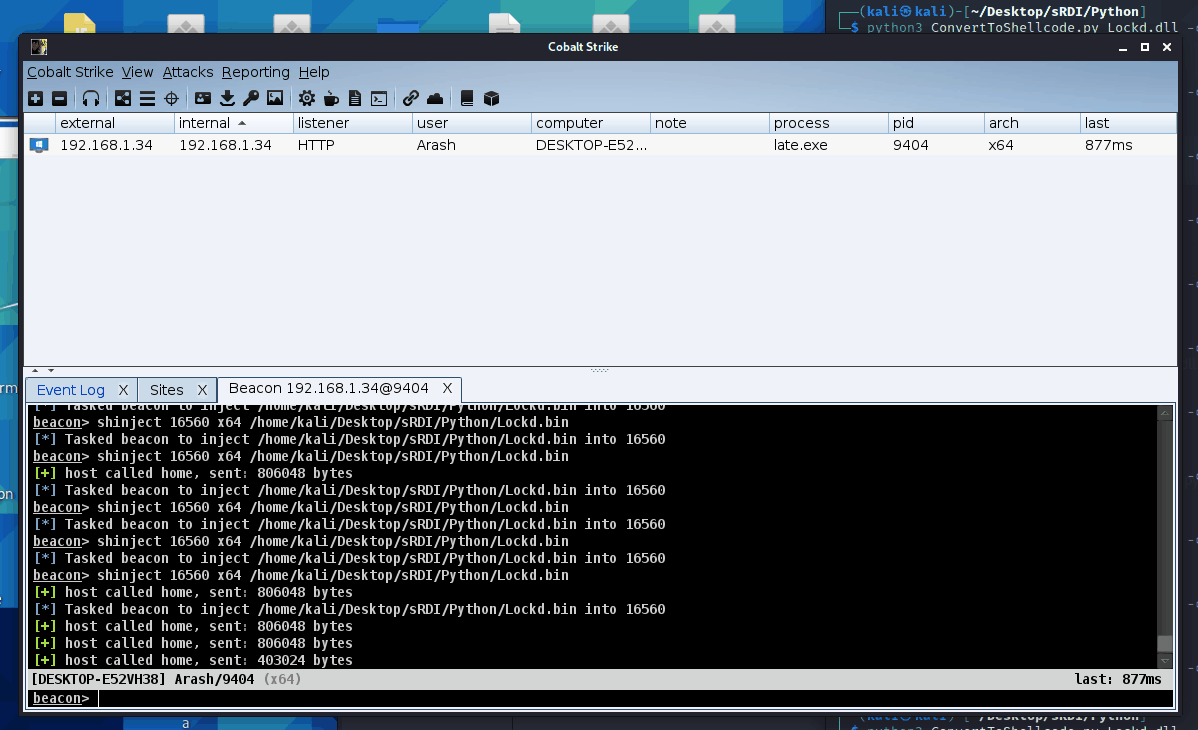
Task: Click console scrollbar down arrow
Action: click(x=1164, y=661)
